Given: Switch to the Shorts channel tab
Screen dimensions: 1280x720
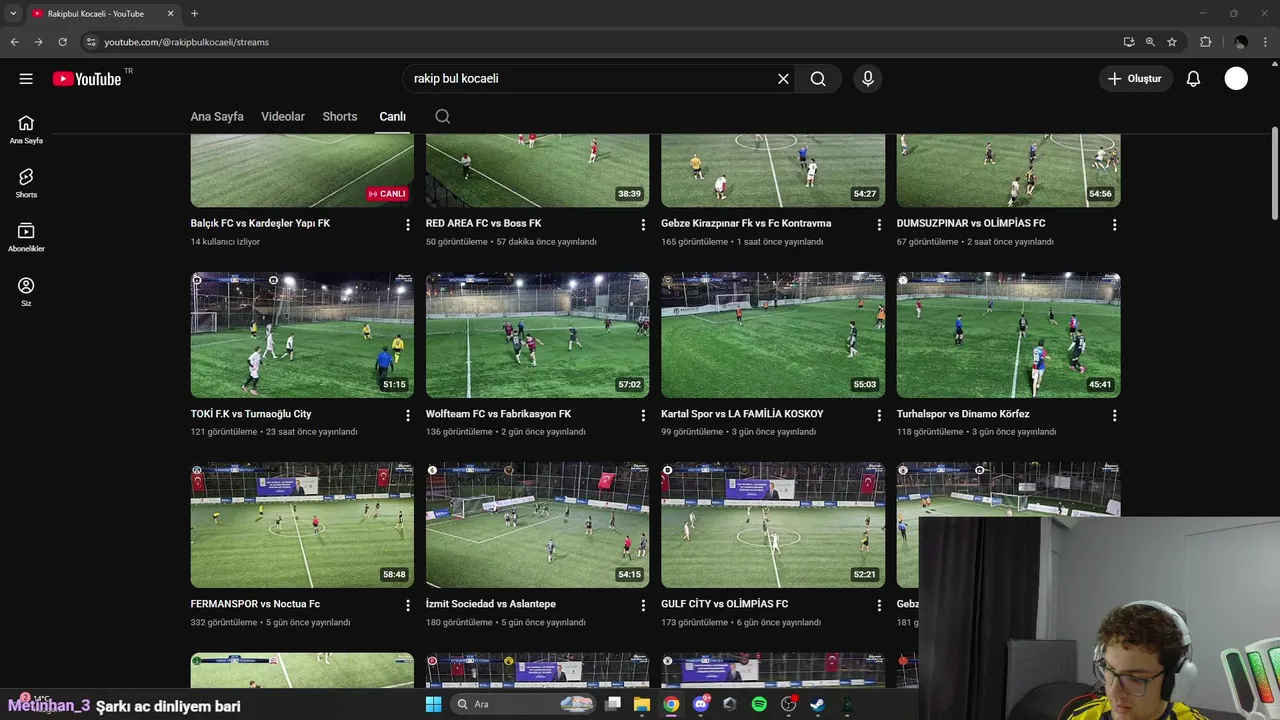Looking at the screenshot, I should (x=340, y=116).
